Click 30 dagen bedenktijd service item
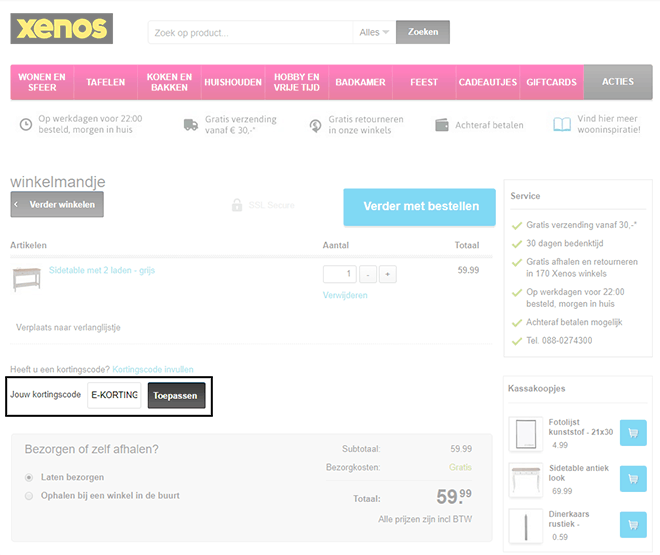 [x=564, y=243]
